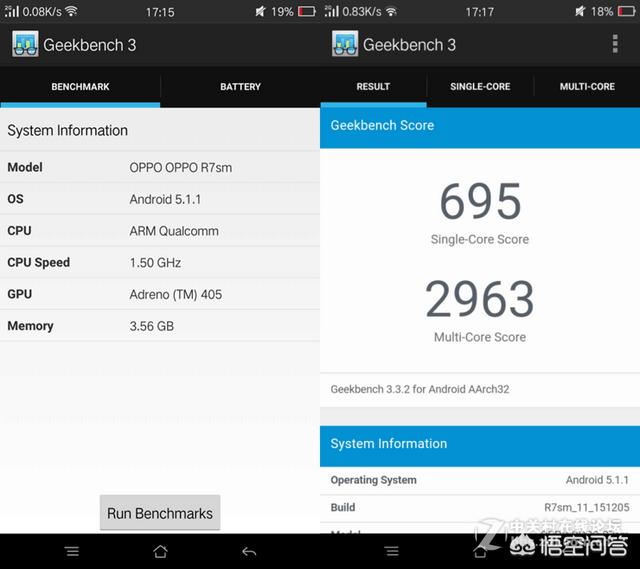Select the OS value Android 5.1.1
Image resolution: width=640 pixels, height=569 pixels.
165,199
